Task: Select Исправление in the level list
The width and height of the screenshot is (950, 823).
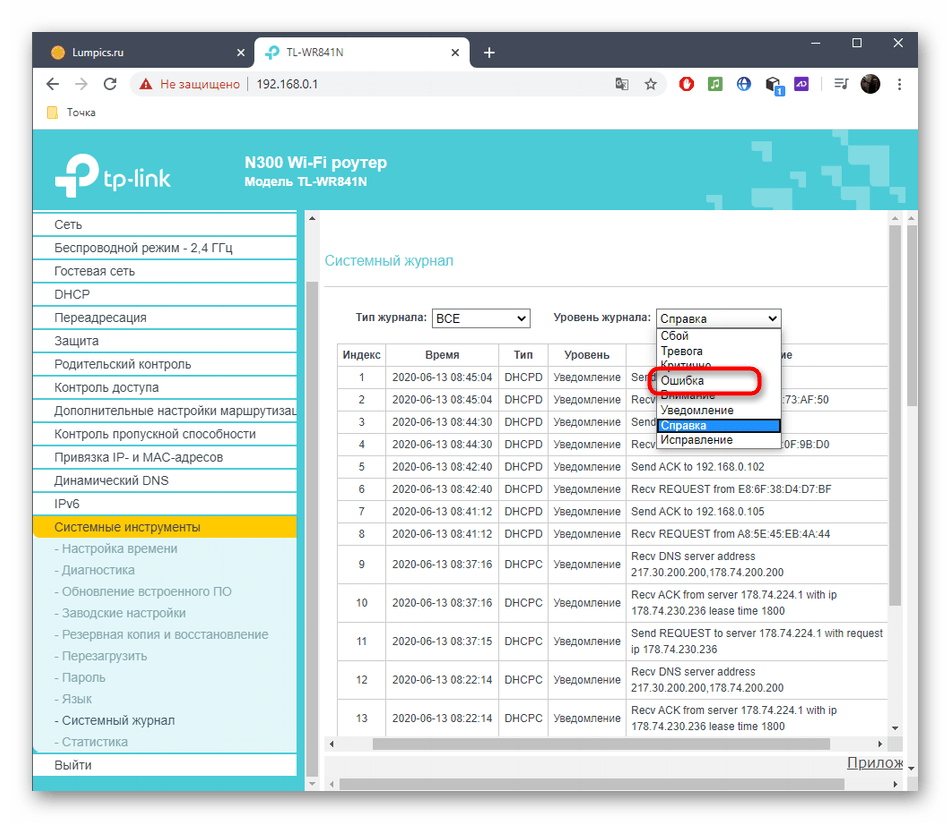Action: point(719,440)
